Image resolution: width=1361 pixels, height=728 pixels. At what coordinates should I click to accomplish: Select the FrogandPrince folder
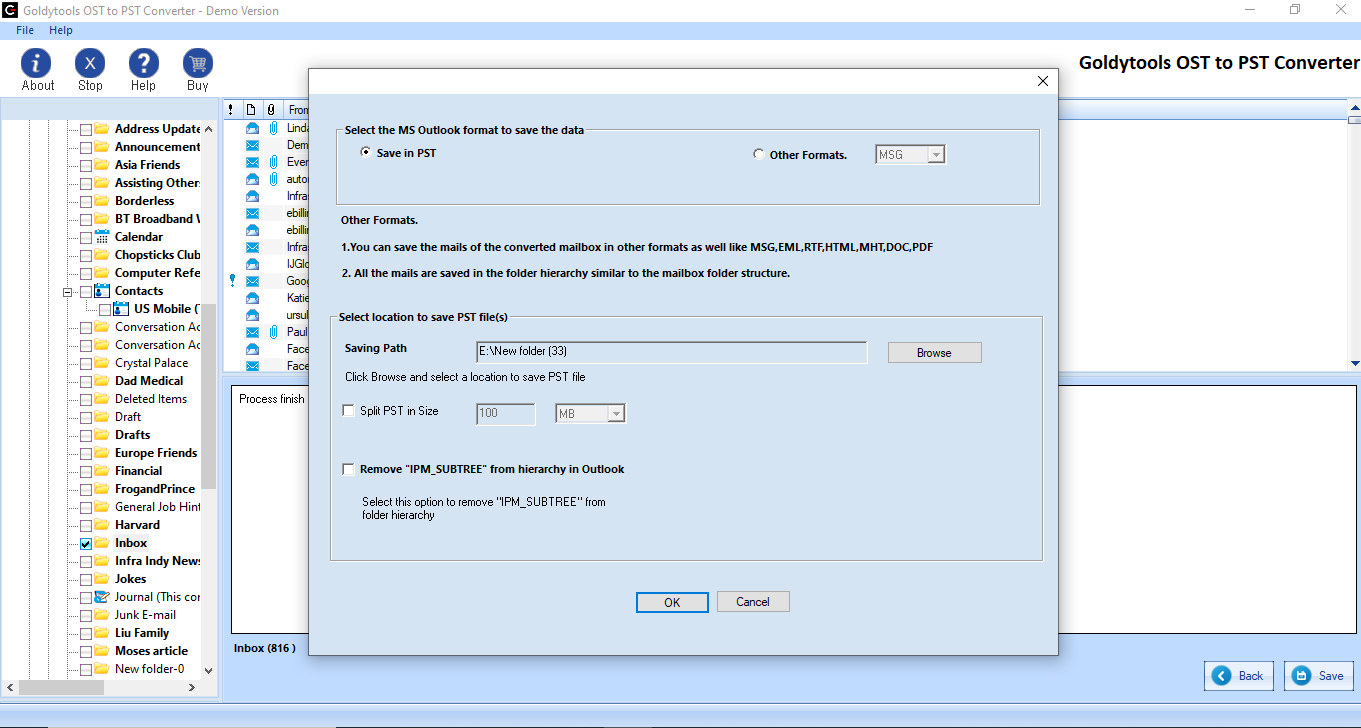tap(155, 489)
